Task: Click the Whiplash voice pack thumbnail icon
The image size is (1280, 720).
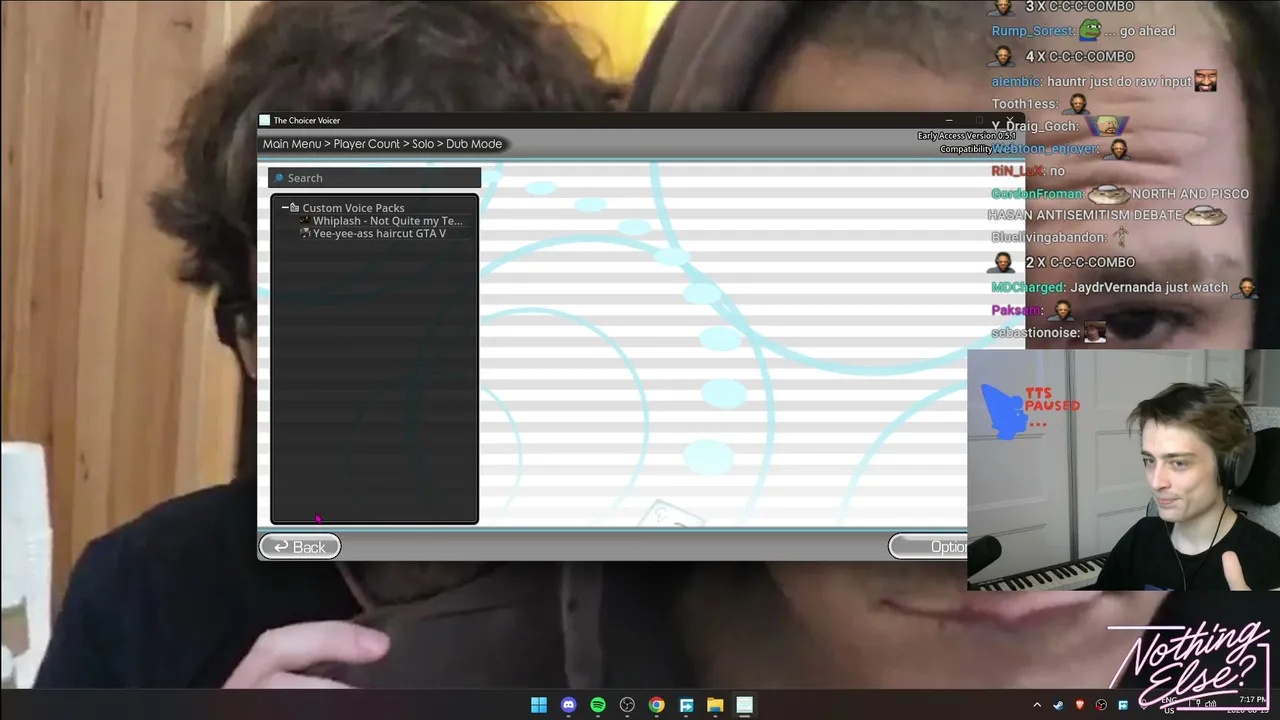Action: (x=305, y=221)
